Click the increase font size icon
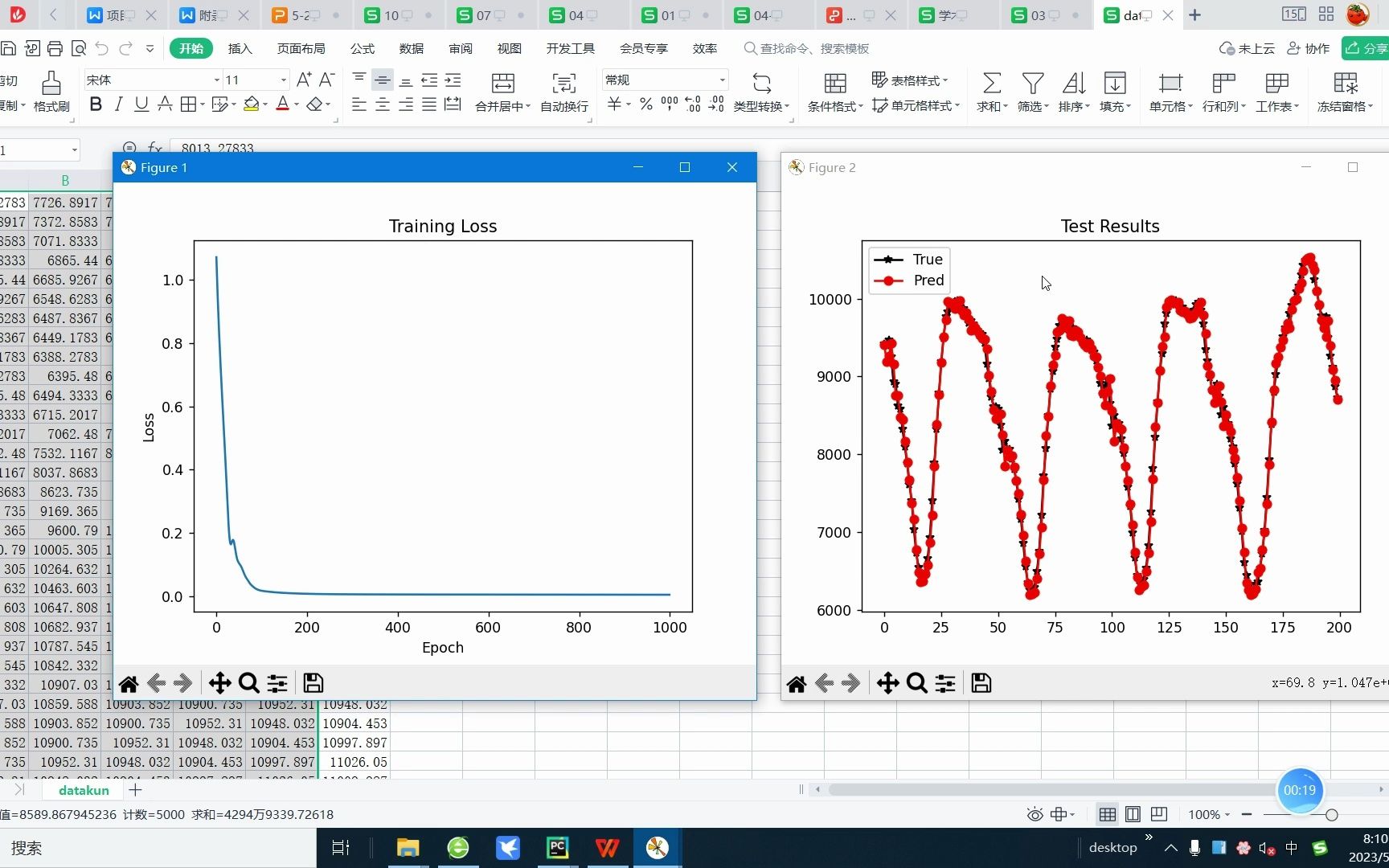This screenshot has height=868, width=1389. point(304,80)
